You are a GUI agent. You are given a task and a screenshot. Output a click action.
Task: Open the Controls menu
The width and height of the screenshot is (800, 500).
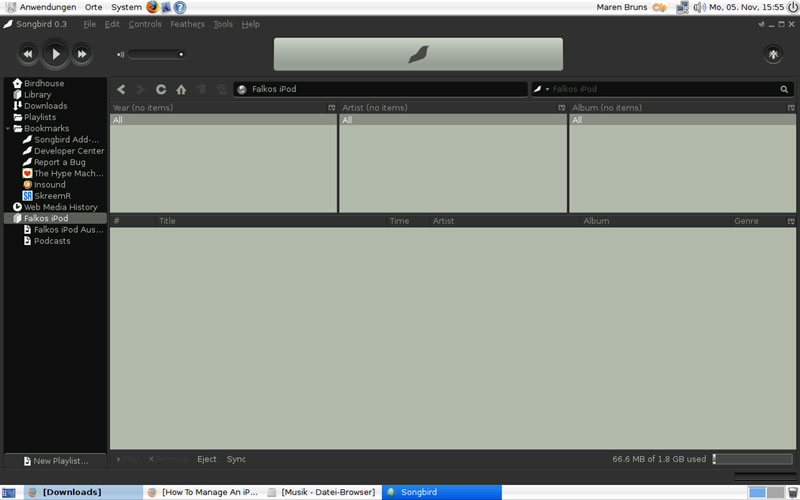[145, 24]
